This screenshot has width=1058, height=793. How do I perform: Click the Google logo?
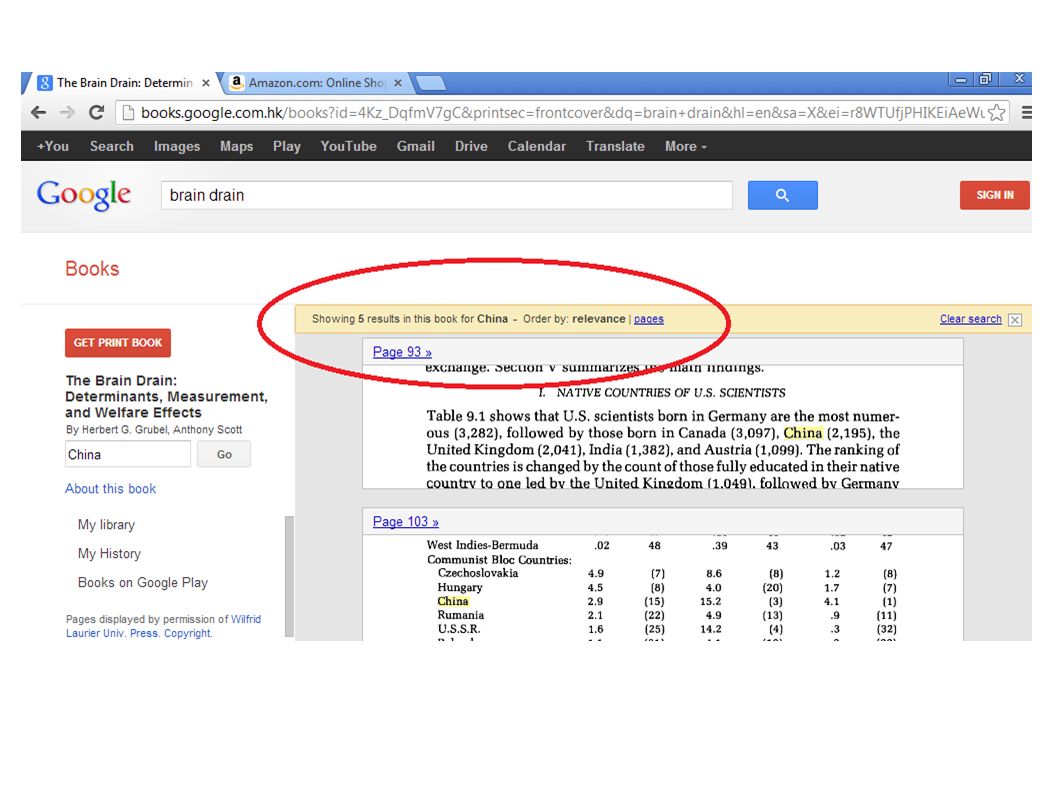[x=84, y=195]
